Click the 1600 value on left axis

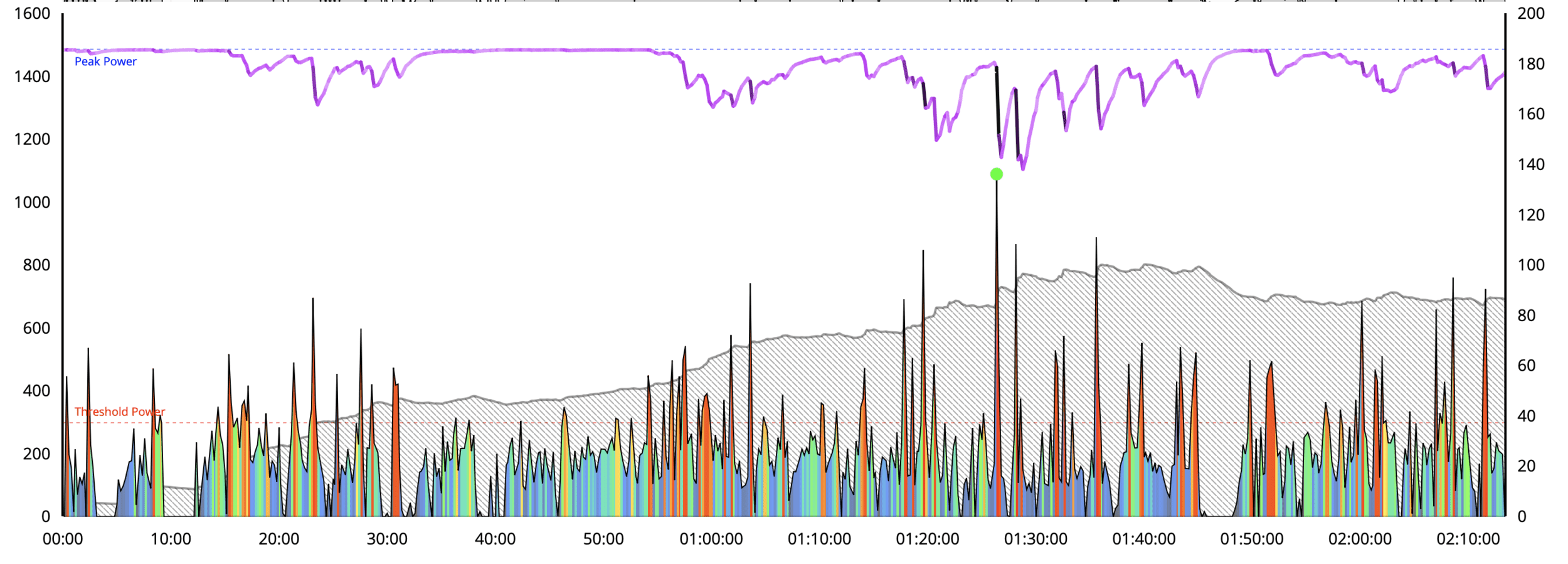pyautogui.click(x=32, y=14)
